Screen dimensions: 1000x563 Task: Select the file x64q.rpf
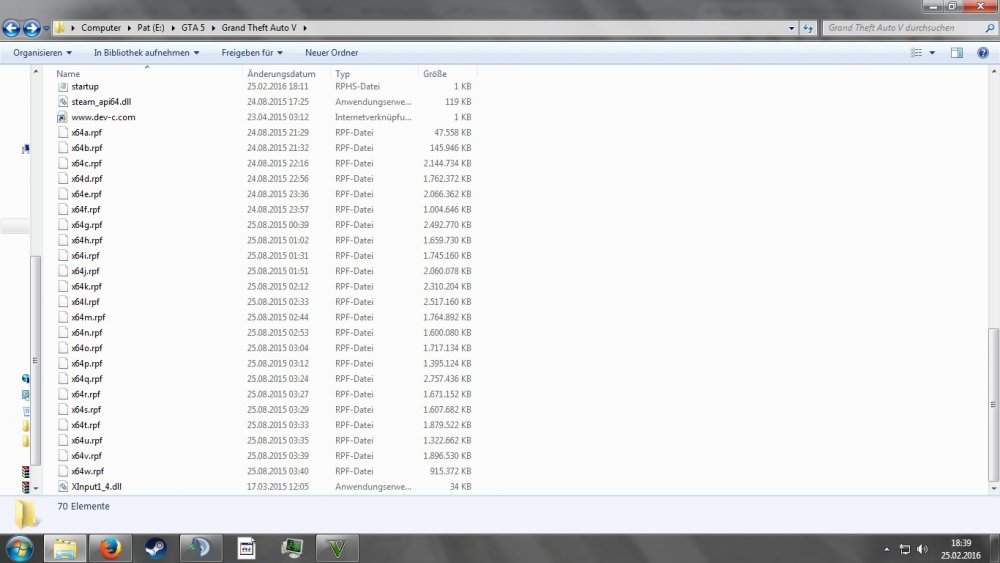(87, 379)
